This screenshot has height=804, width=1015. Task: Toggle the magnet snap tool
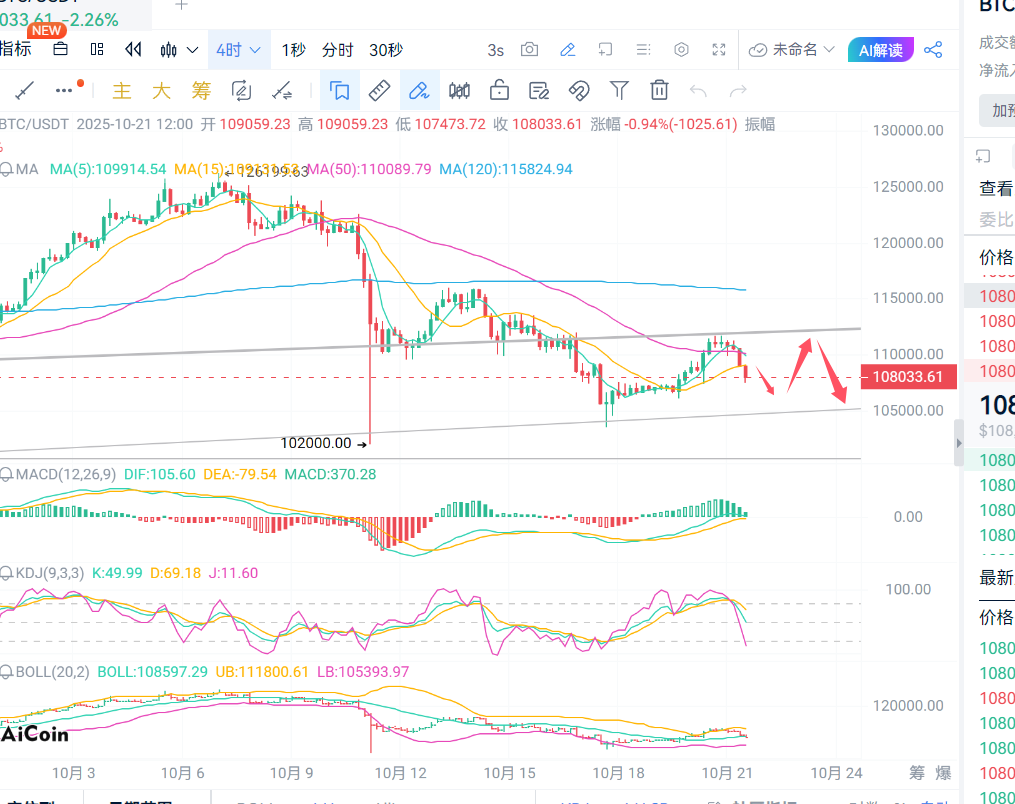[x=579, y=91]
